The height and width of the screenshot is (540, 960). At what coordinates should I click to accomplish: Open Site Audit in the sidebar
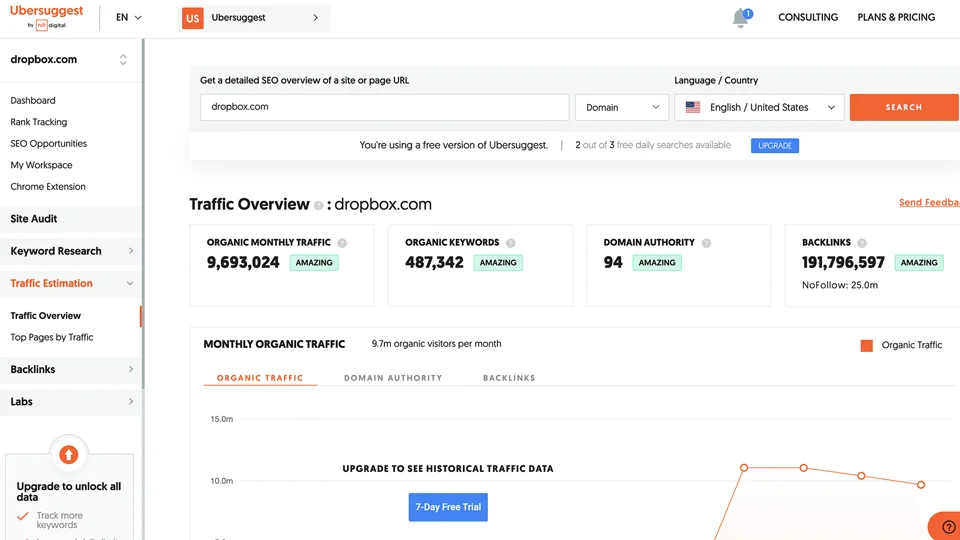click(x=71, y=219)
